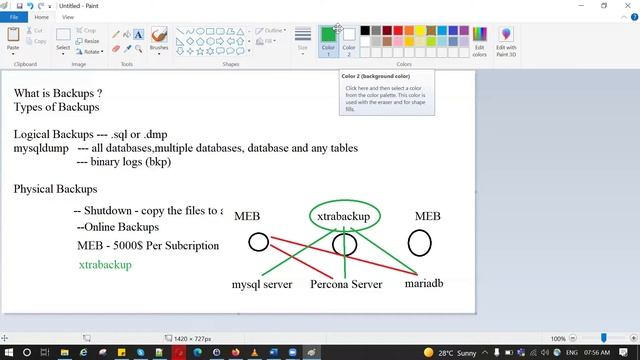
Task: Pick the red color swatch
Action: click(x=398, y=31)
